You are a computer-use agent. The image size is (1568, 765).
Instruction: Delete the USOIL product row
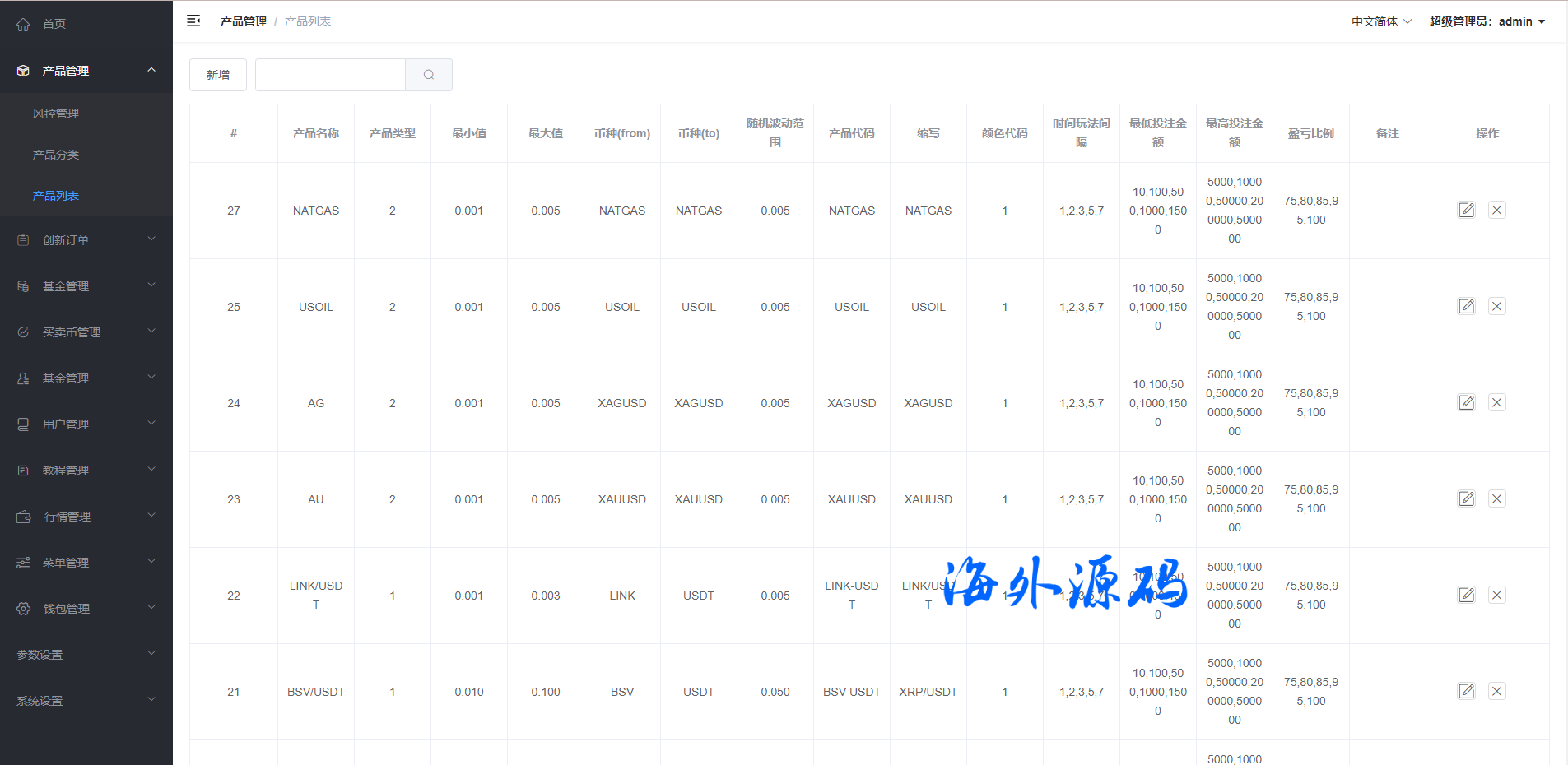pos(1496,306)
